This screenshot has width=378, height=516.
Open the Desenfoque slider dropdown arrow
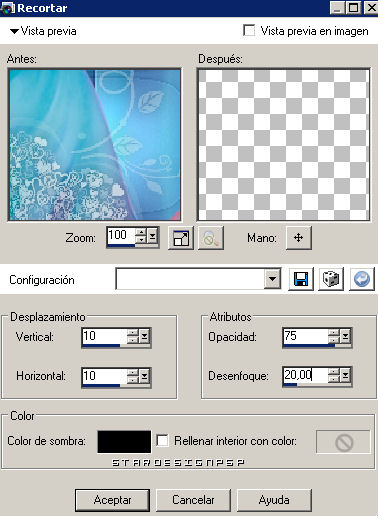click(345, 375)
